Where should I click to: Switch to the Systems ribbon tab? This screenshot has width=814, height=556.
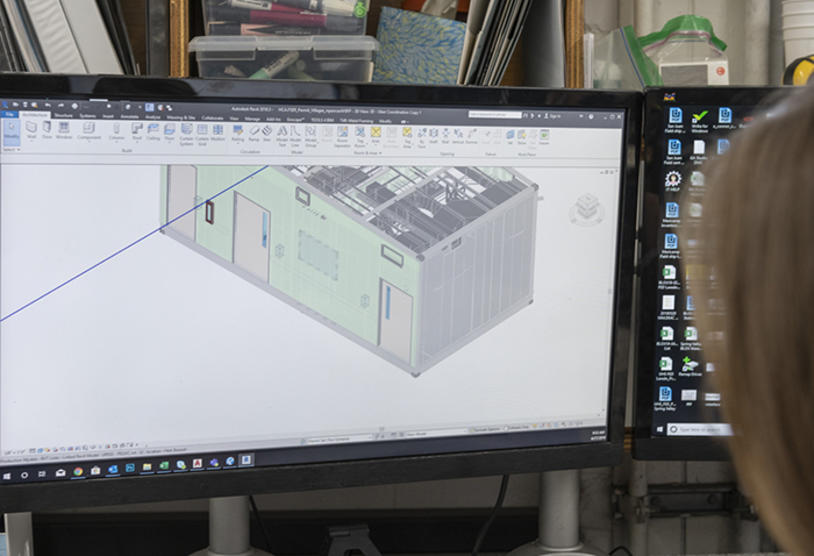(x=88, y=116)
